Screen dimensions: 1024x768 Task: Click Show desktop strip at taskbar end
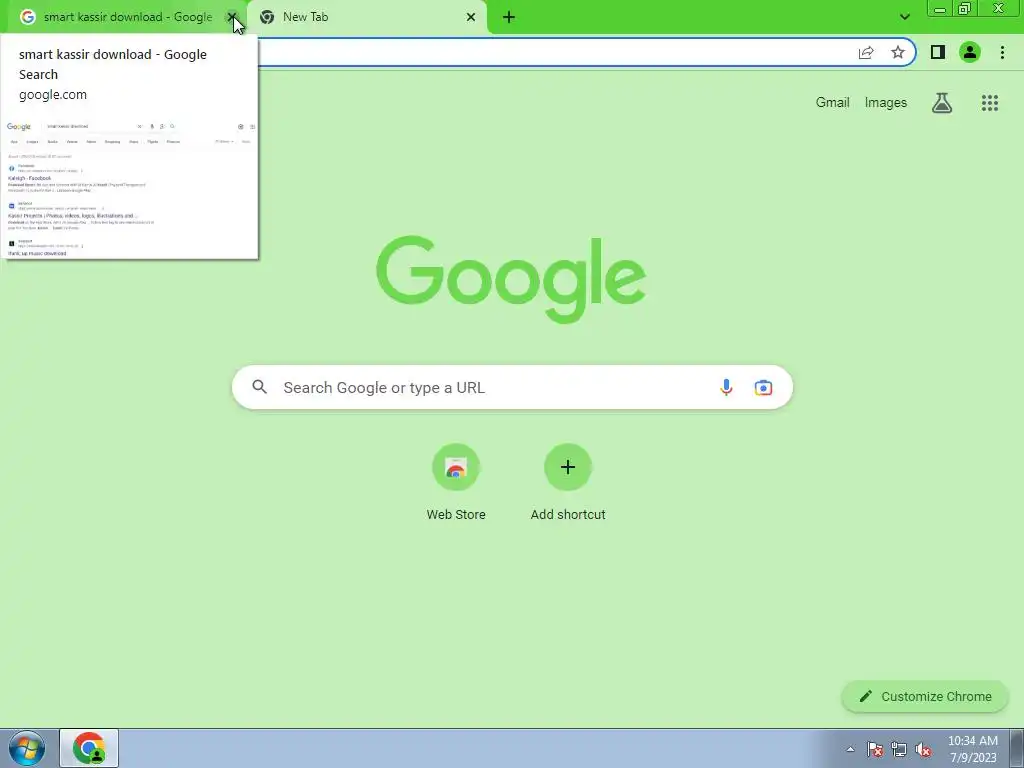[1017, 748]
